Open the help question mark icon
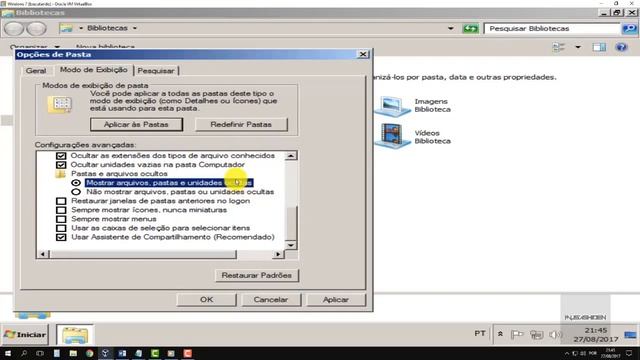The image size is (640, 360). (x=621, y=47)
